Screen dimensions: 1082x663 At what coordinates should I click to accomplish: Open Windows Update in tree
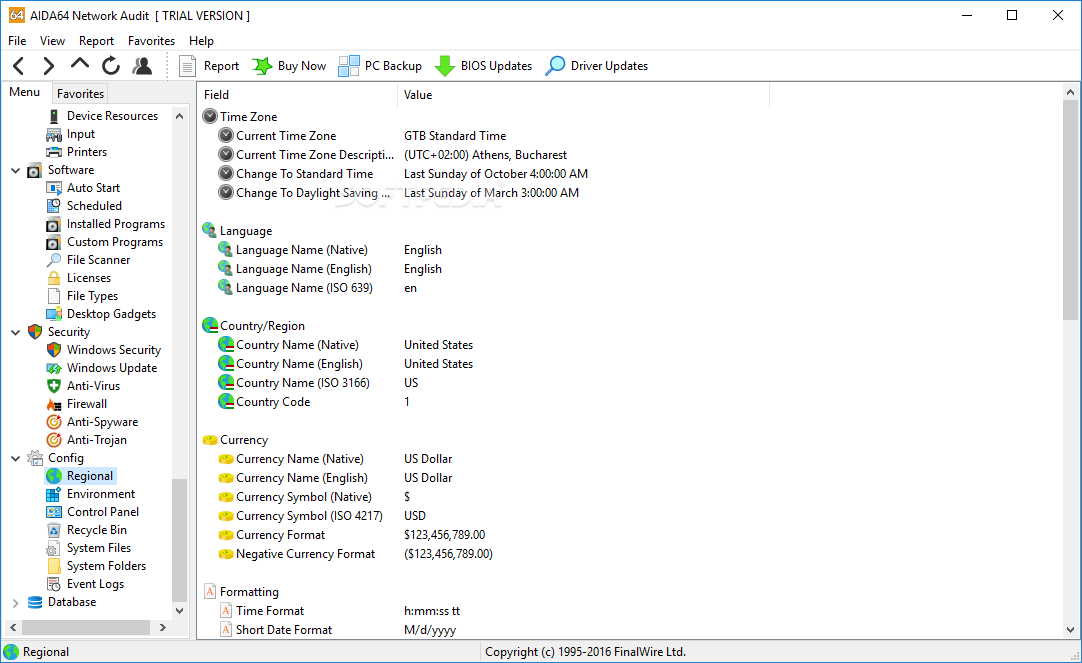point(102,368)
